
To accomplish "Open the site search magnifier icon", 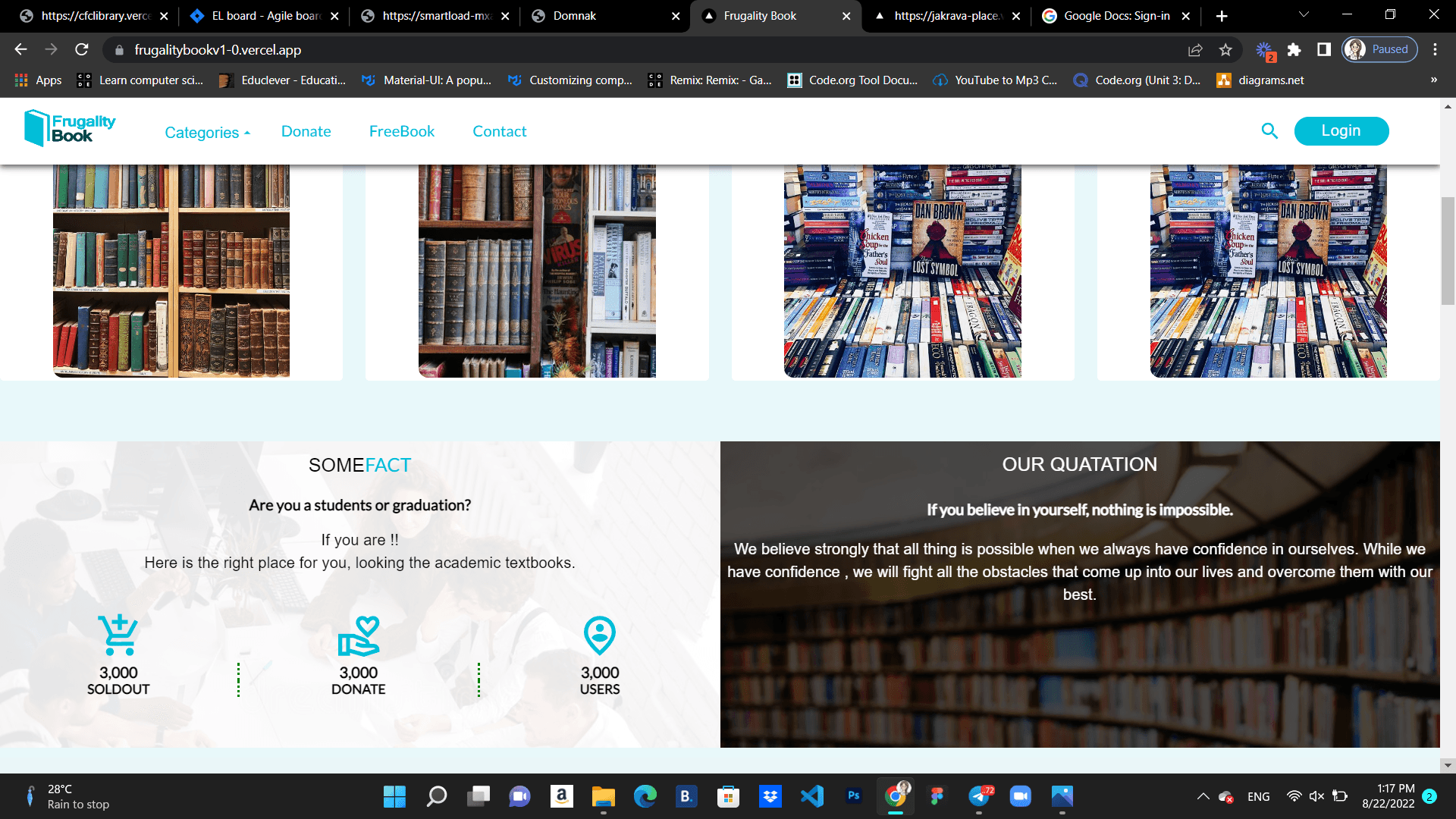I will click(x=1269, y=131).
